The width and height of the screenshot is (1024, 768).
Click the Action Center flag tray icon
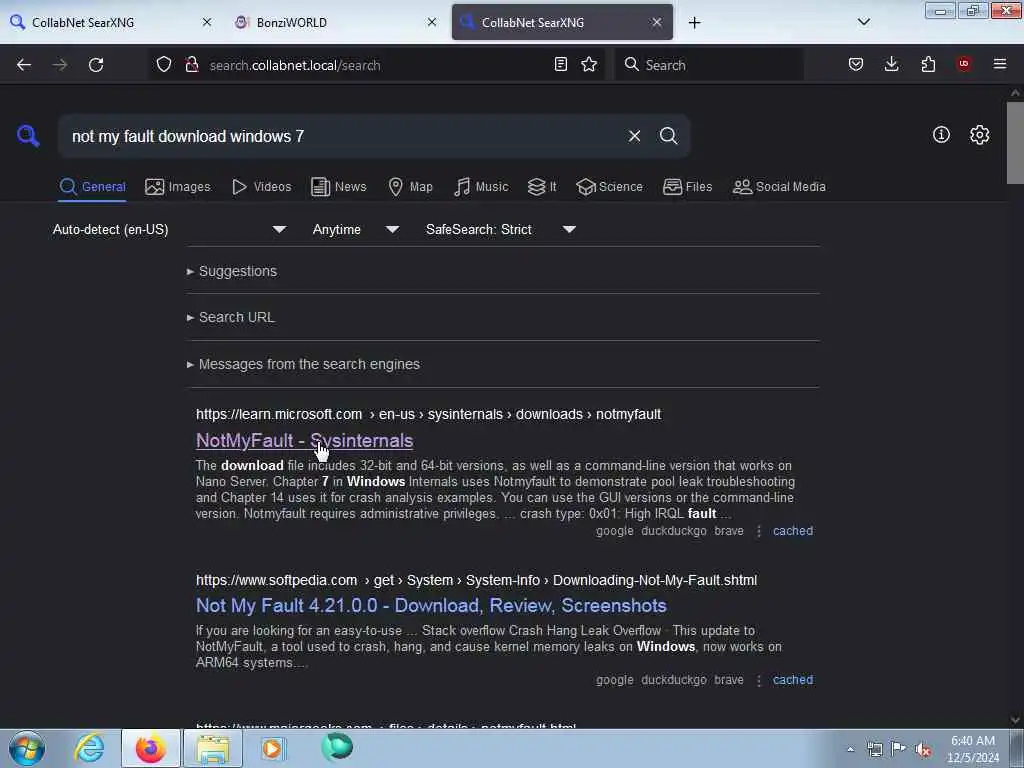pos(899,749)
